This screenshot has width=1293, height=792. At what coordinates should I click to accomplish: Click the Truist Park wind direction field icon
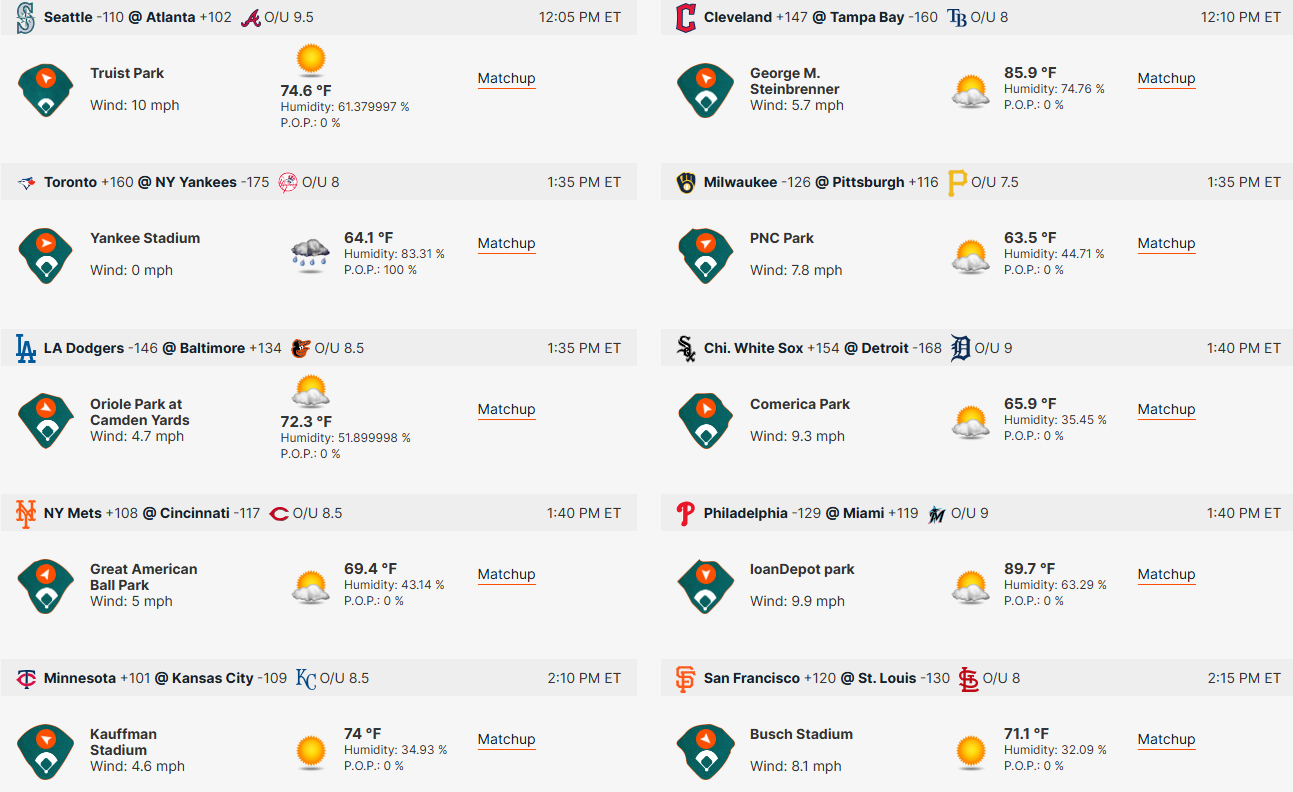click(46, 90)
